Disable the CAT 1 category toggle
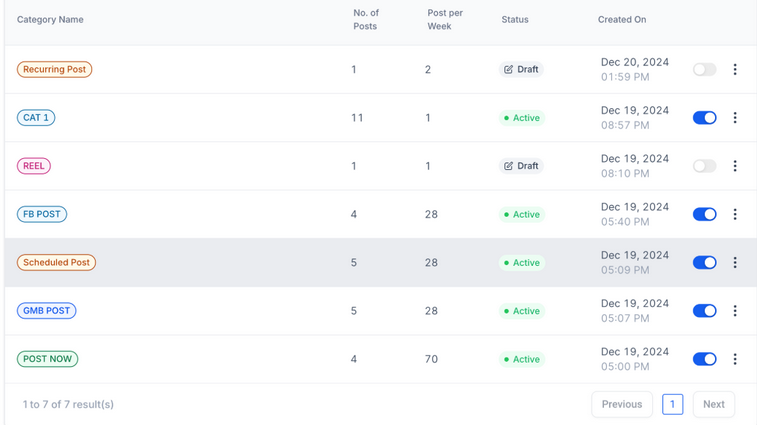This screenshot has width=757, height=425. (x=704, y=118)
